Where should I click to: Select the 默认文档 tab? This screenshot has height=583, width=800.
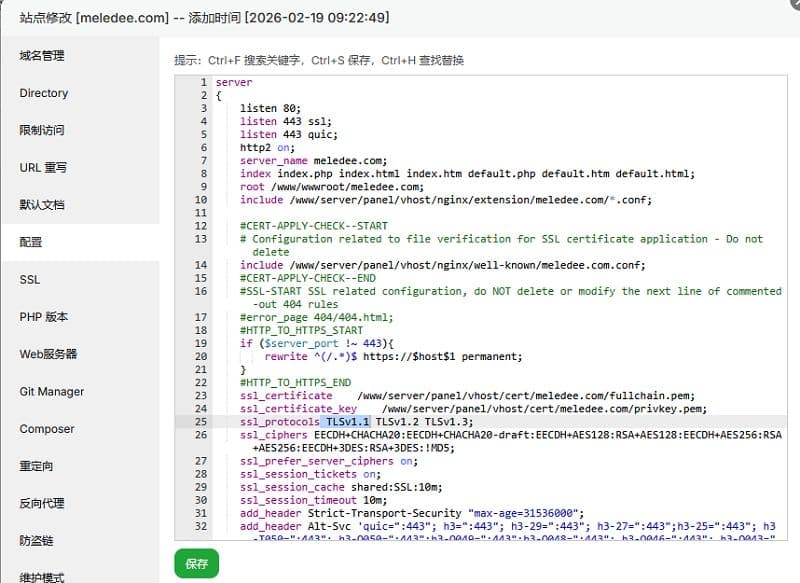[x=42, y=205]
